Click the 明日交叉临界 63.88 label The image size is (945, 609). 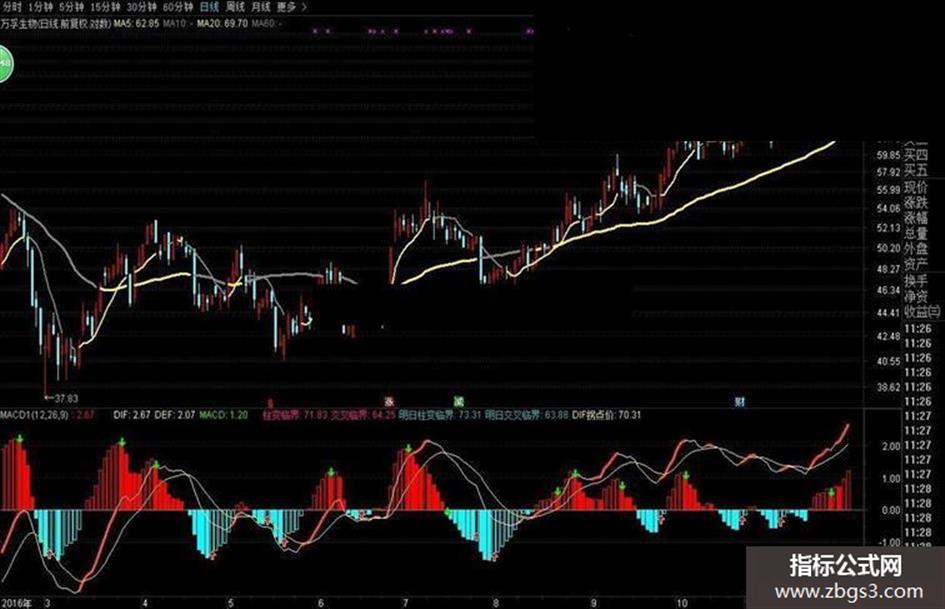click(x=527, y=415)
